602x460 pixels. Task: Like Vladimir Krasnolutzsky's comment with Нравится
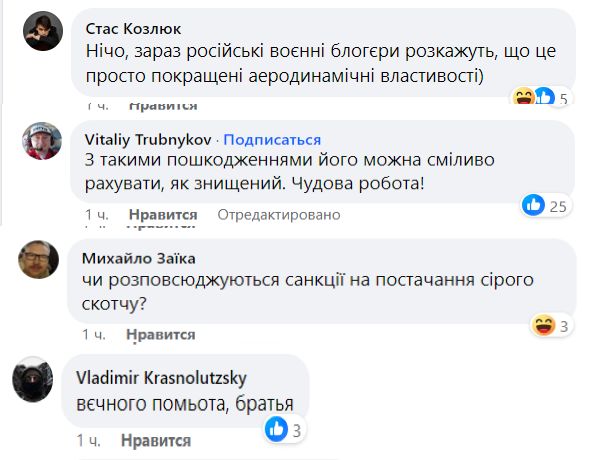click(156, 440)
